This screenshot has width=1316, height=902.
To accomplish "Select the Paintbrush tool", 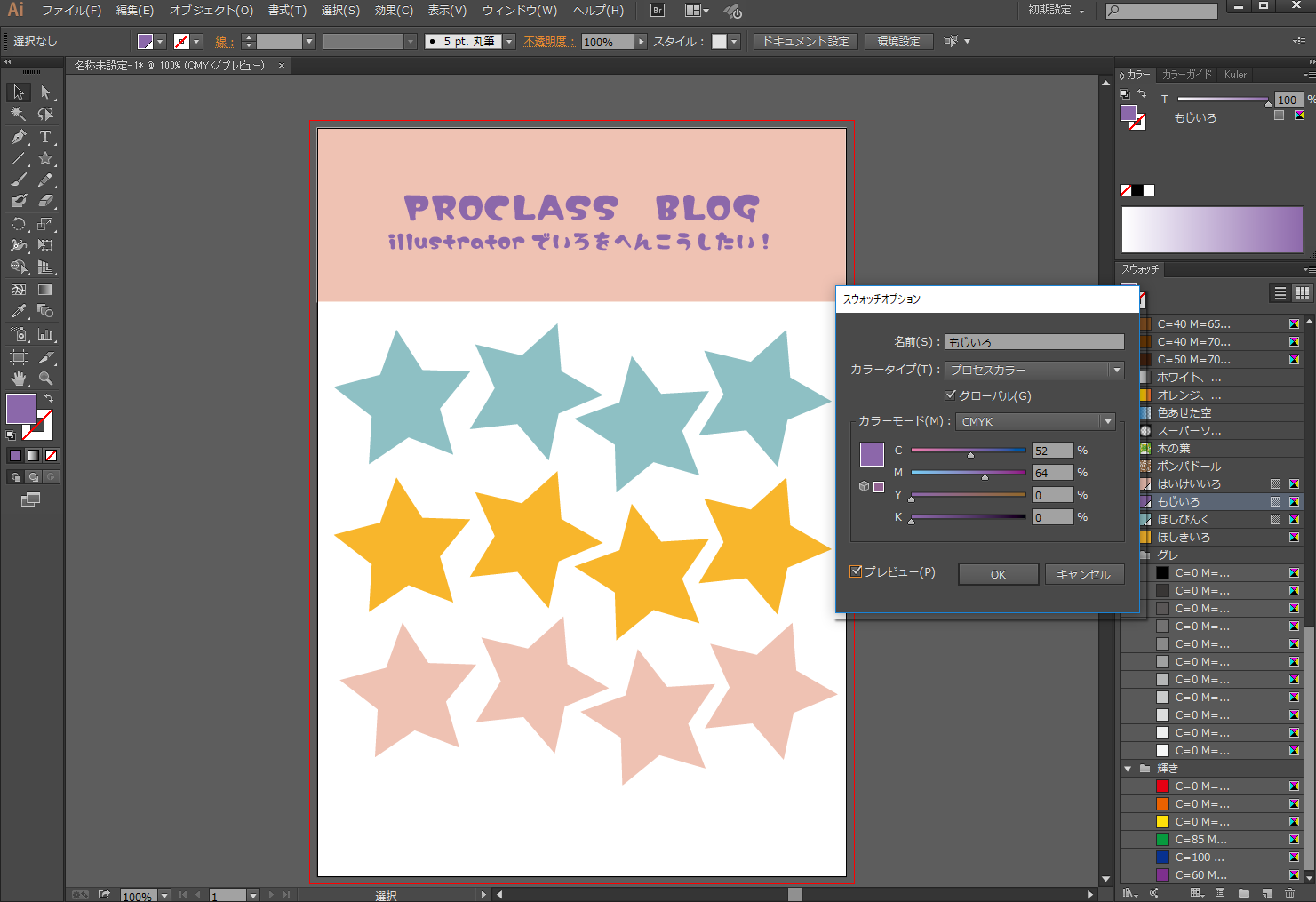I will coord(17,180).
